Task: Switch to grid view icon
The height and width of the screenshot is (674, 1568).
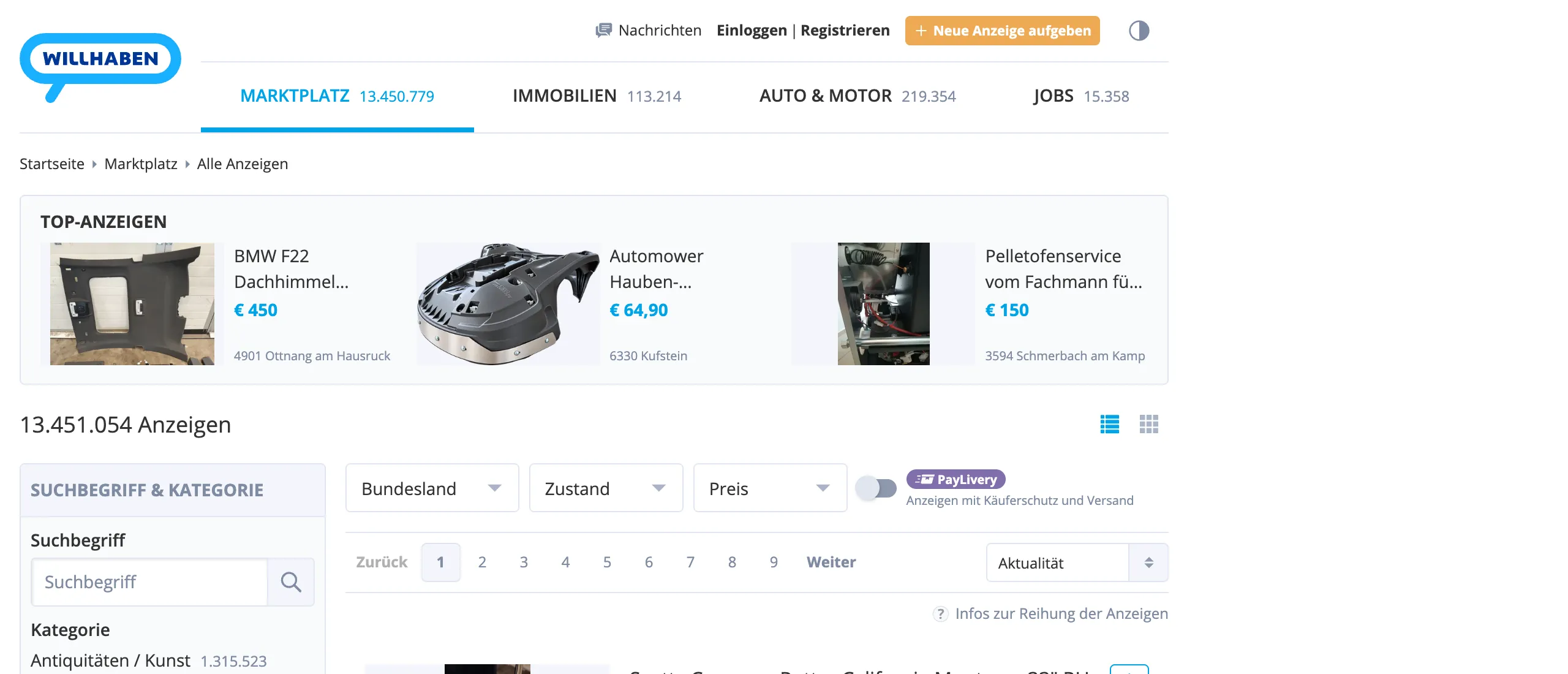Action: [x=1148, y=424]
